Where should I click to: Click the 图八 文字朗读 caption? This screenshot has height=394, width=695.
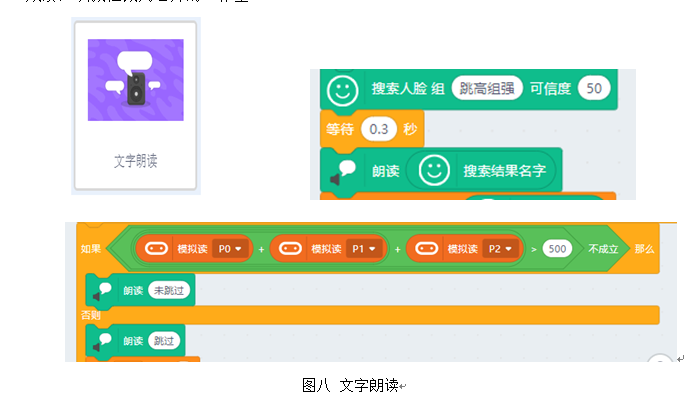click(x=350, y=385)
